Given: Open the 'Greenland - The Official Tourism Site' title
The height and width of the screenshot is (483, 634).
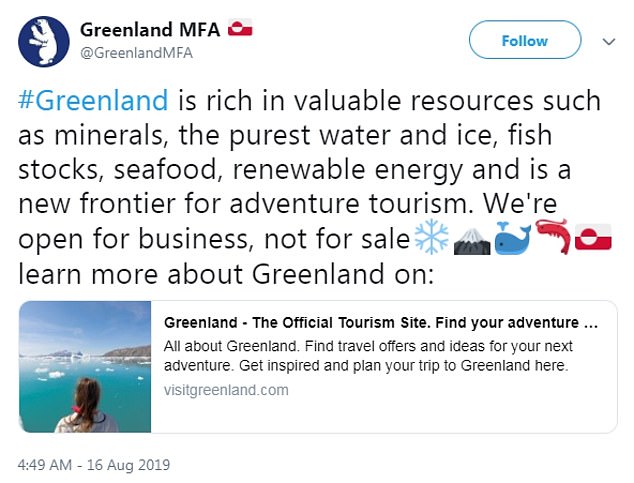Looking at the screenshot, I should coord(381,323).
